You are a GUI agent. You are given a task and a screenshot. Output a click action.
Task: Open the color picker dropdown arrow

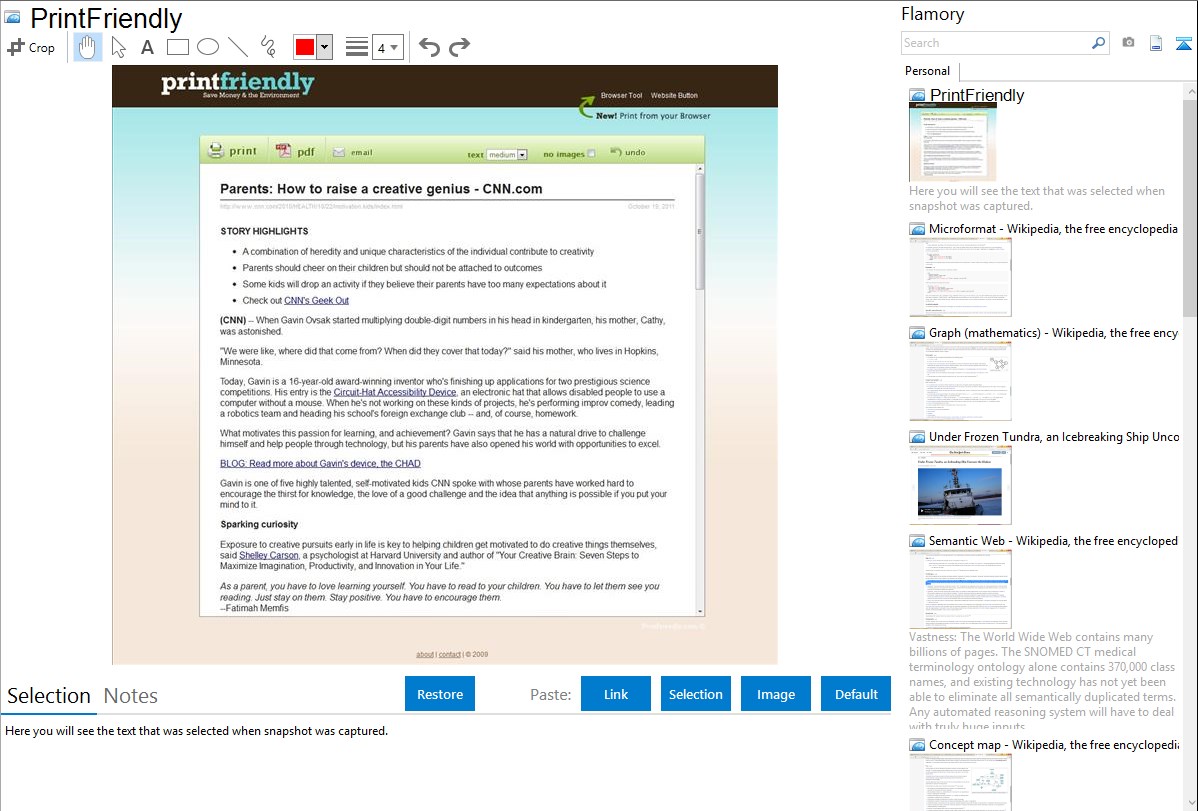(x=325, y=47)
